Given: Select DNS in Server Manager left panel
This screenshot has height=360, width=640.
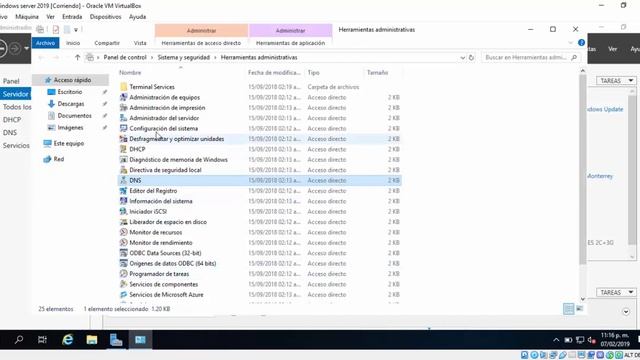Looking at the screenshot, I should click(x=10, y=133).
